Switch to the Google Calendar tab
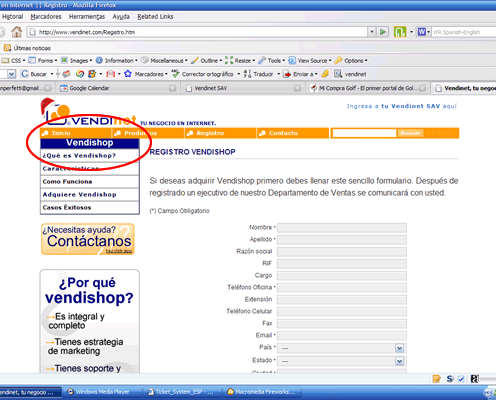The height and width of the screenshot is (400, 496). click(118, 88)
